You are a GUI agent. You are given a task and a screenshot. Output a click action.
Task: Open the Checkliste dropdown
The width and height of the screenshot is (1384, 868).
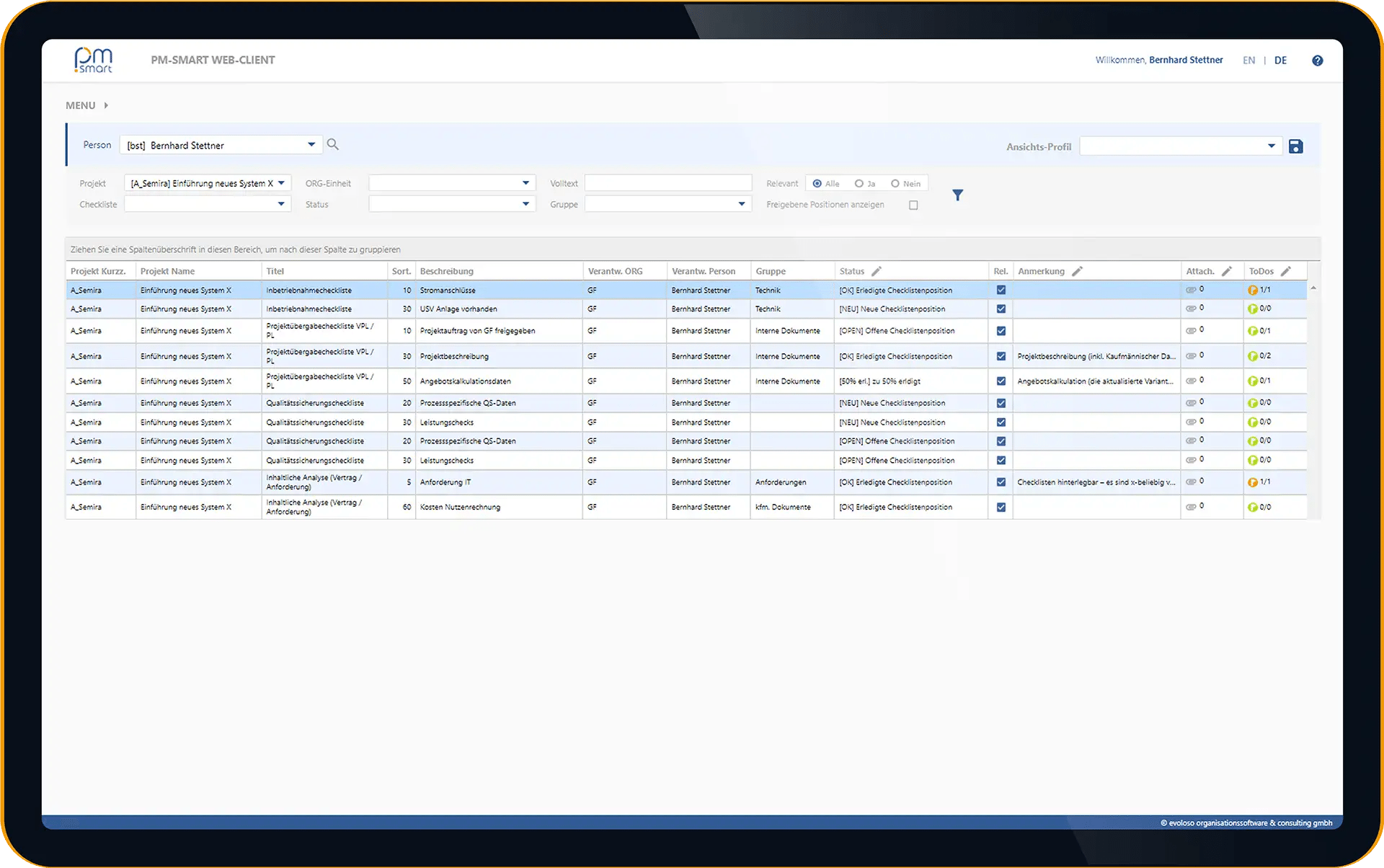pos(281,204)
